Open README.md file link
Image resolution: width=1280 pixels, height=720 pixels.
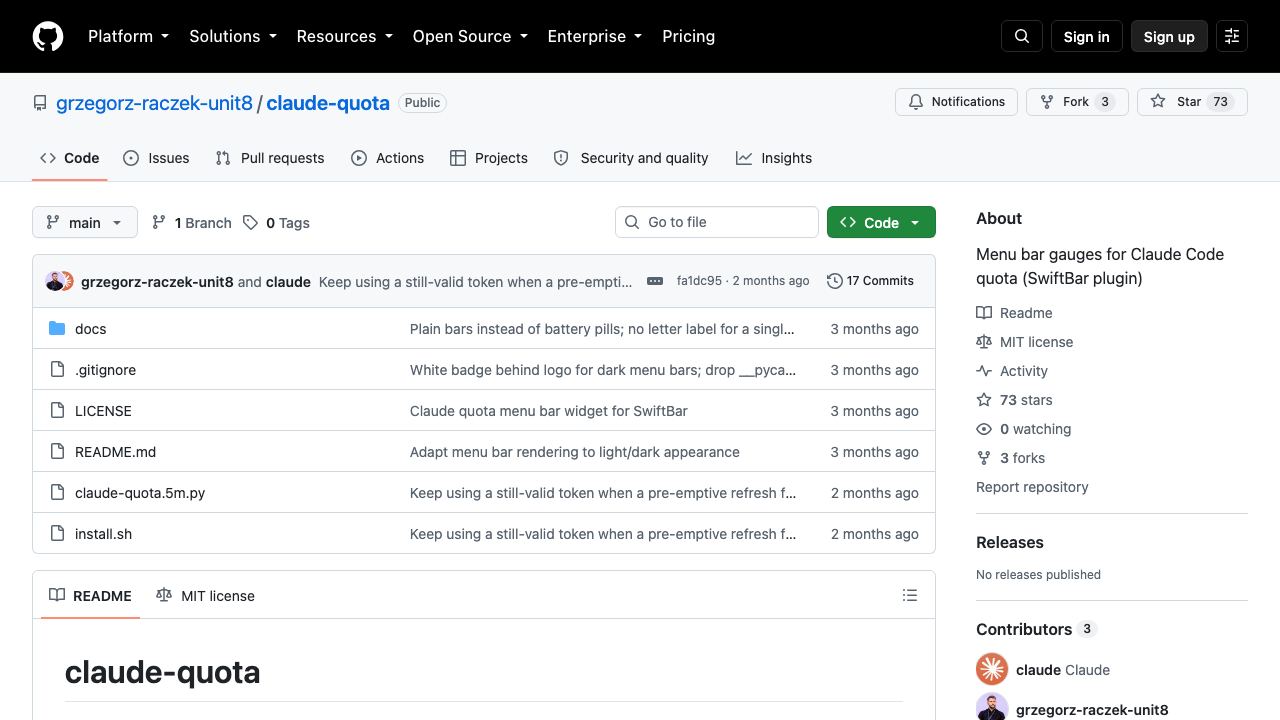(116, 452)
